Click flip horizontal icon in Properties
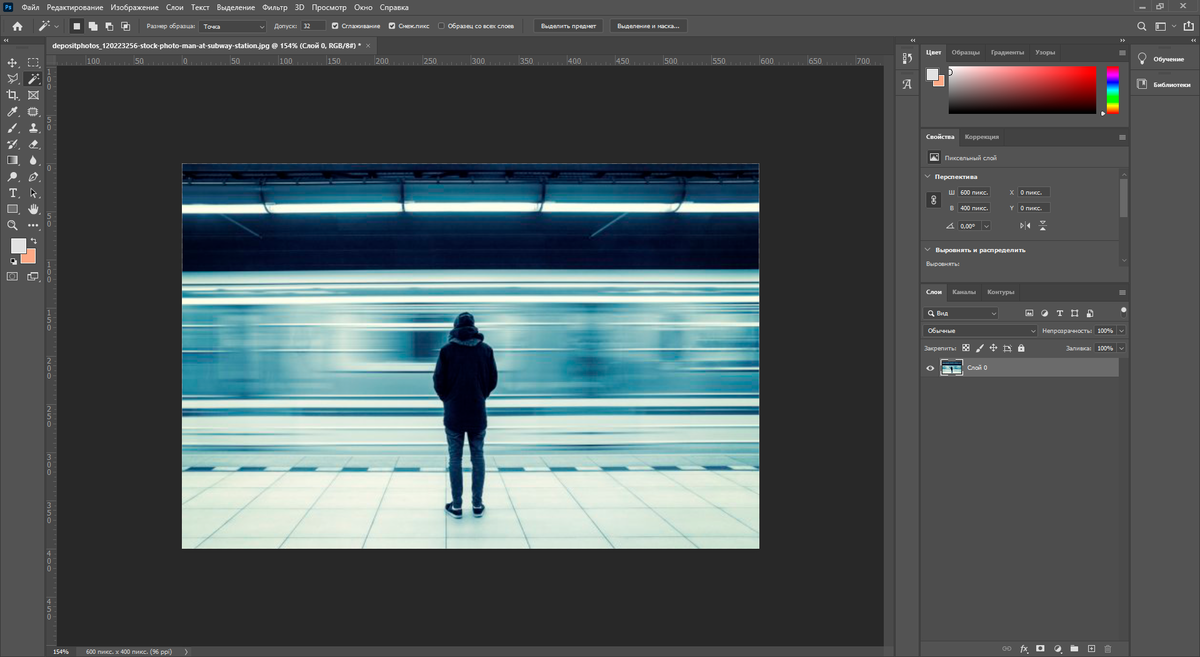Image resolution: width=1200 pixels, height=657 pixels. [1024, 226]
